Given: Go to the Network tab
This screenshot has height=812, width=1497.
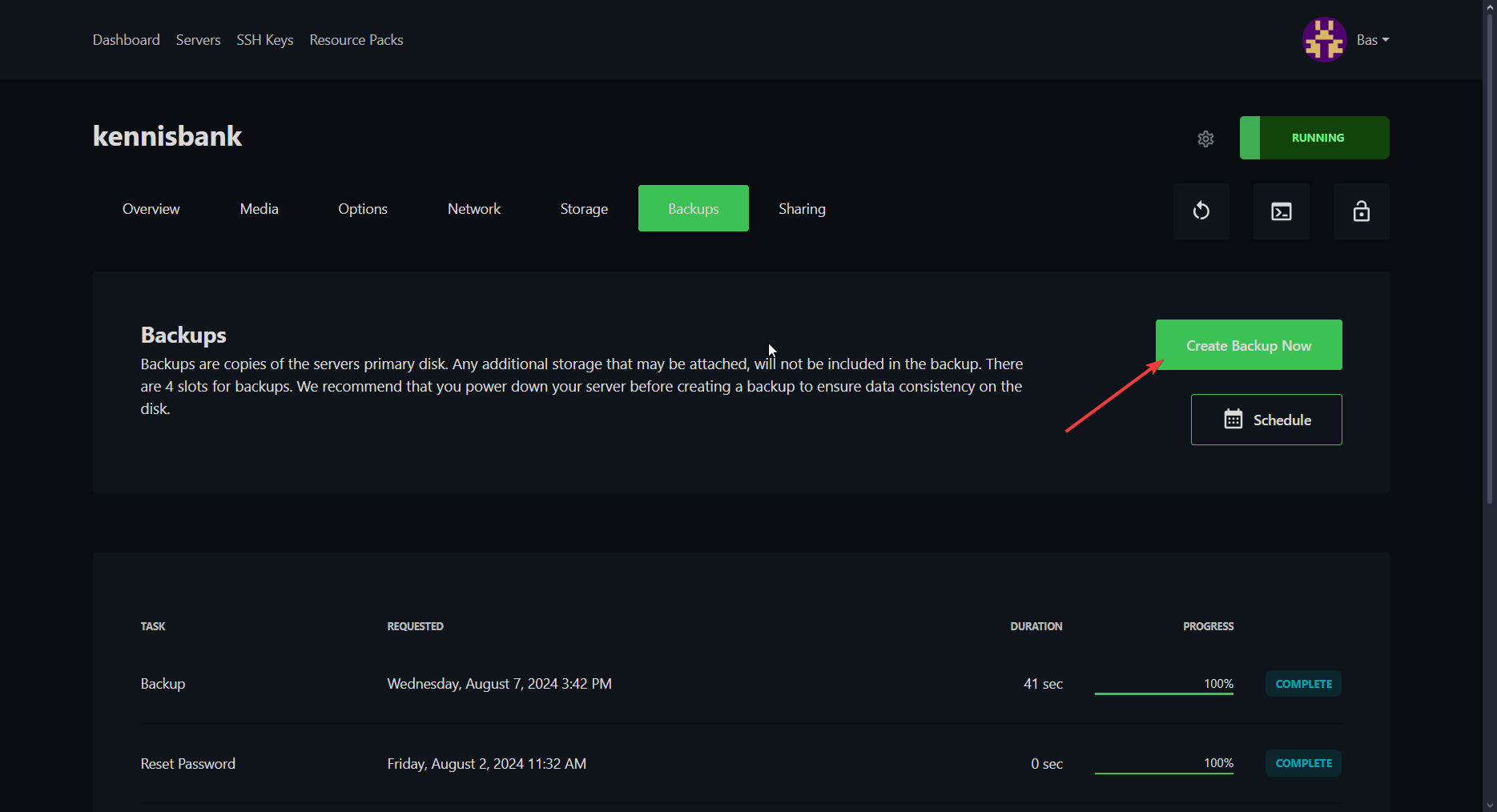Looking at the screenshot, I should tap(473, 209).
